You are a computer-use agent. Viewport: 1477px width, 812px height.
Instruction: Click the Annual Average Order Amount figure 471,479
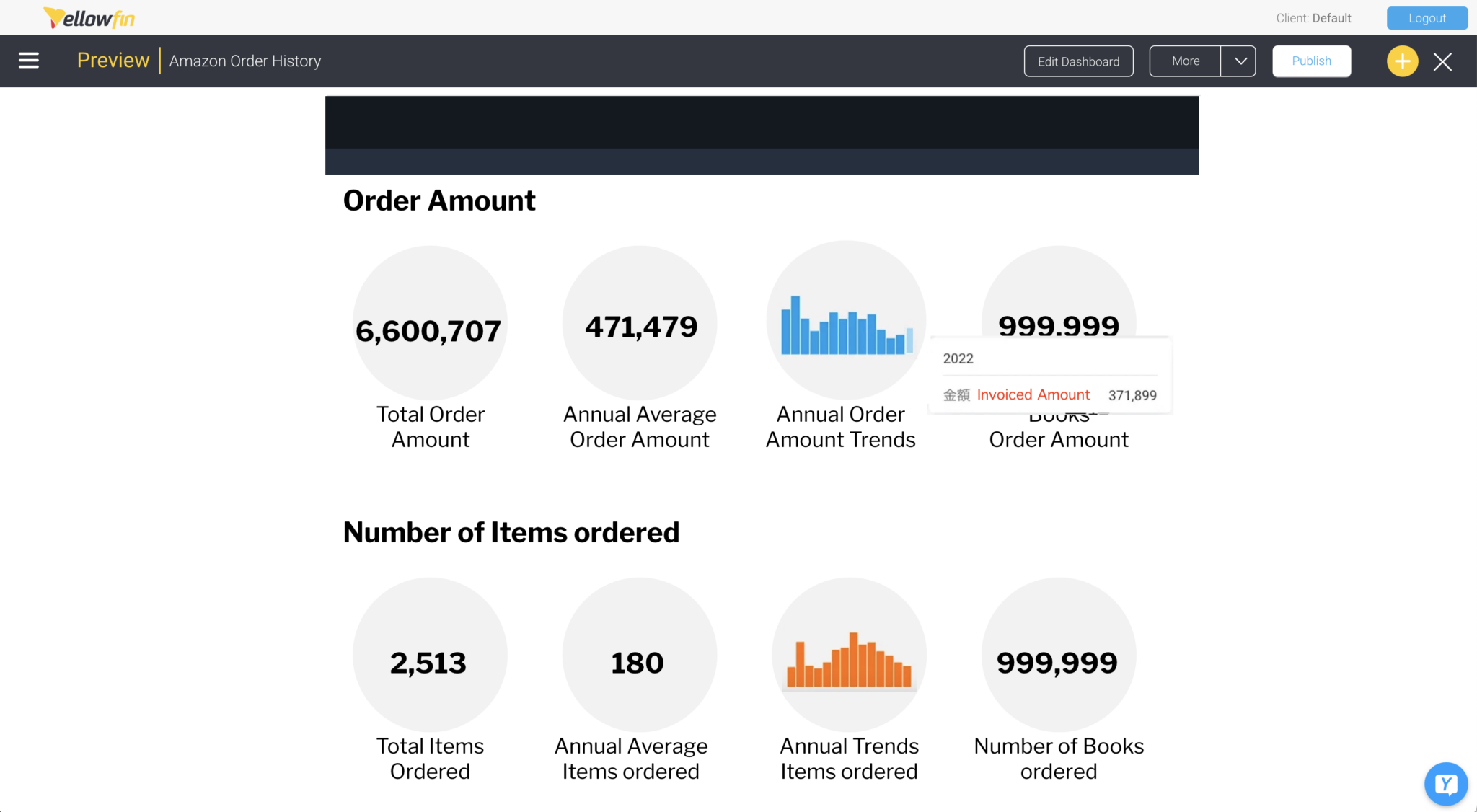[639, 325]
